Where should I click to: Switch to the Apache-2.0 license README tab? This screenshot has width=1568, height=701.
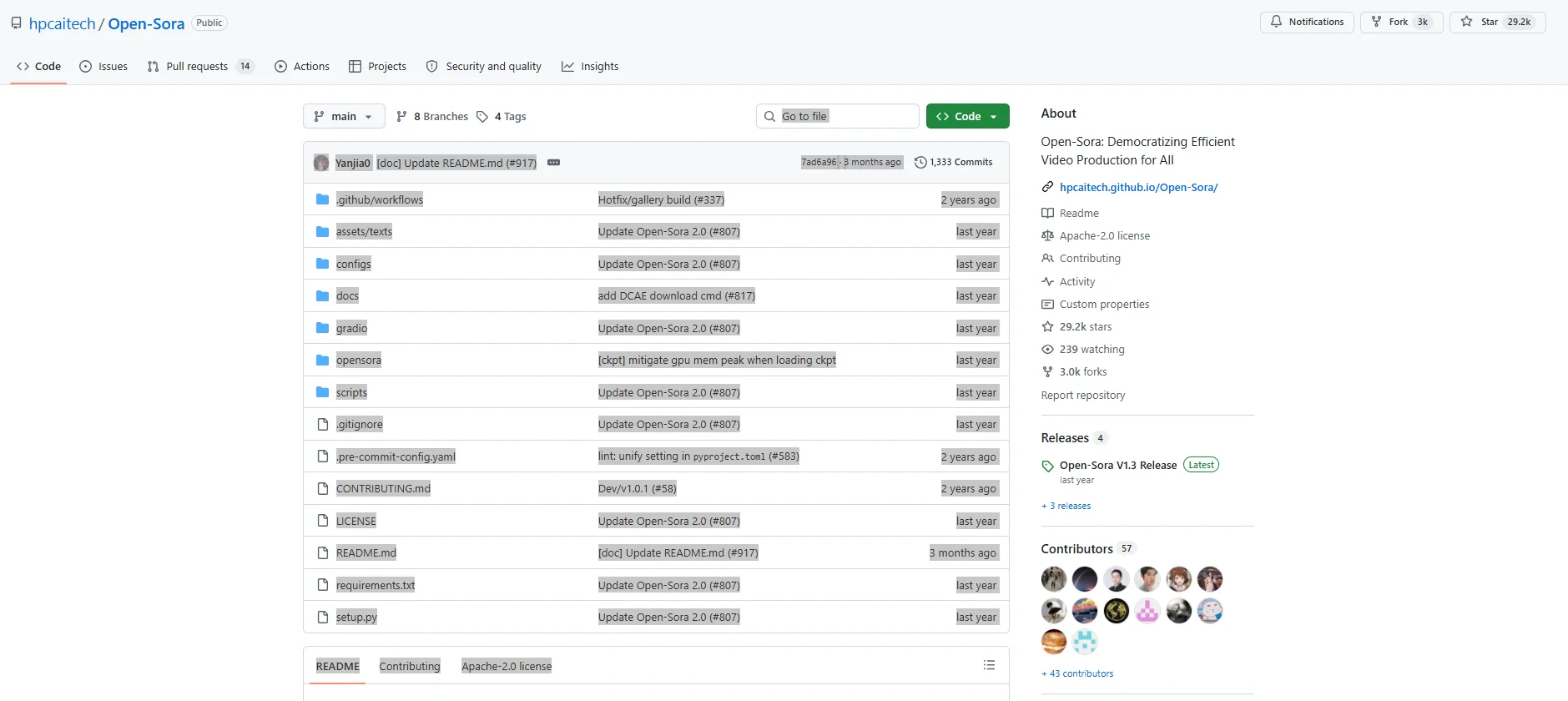tap(507, 666)
